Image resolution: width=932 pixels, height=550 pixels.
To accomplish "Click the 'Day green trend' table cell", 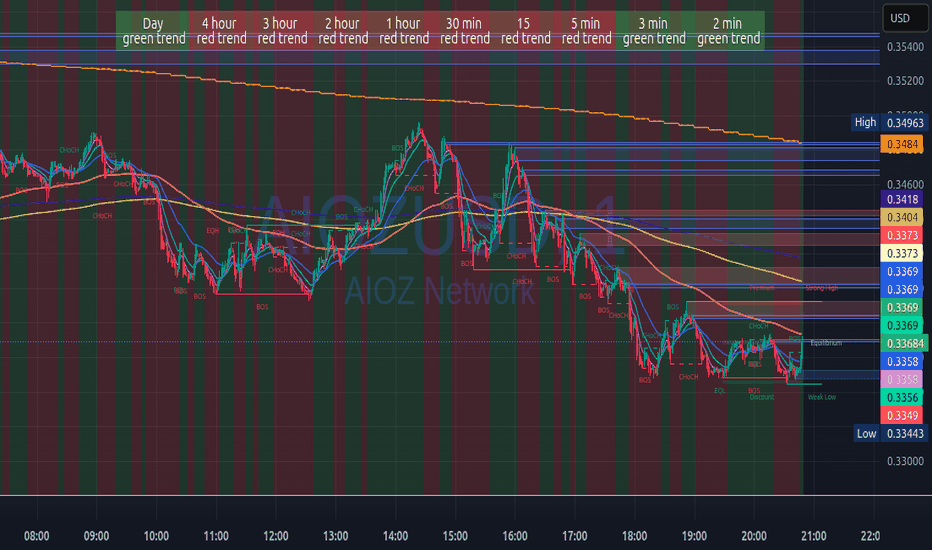I will (153, 31).
